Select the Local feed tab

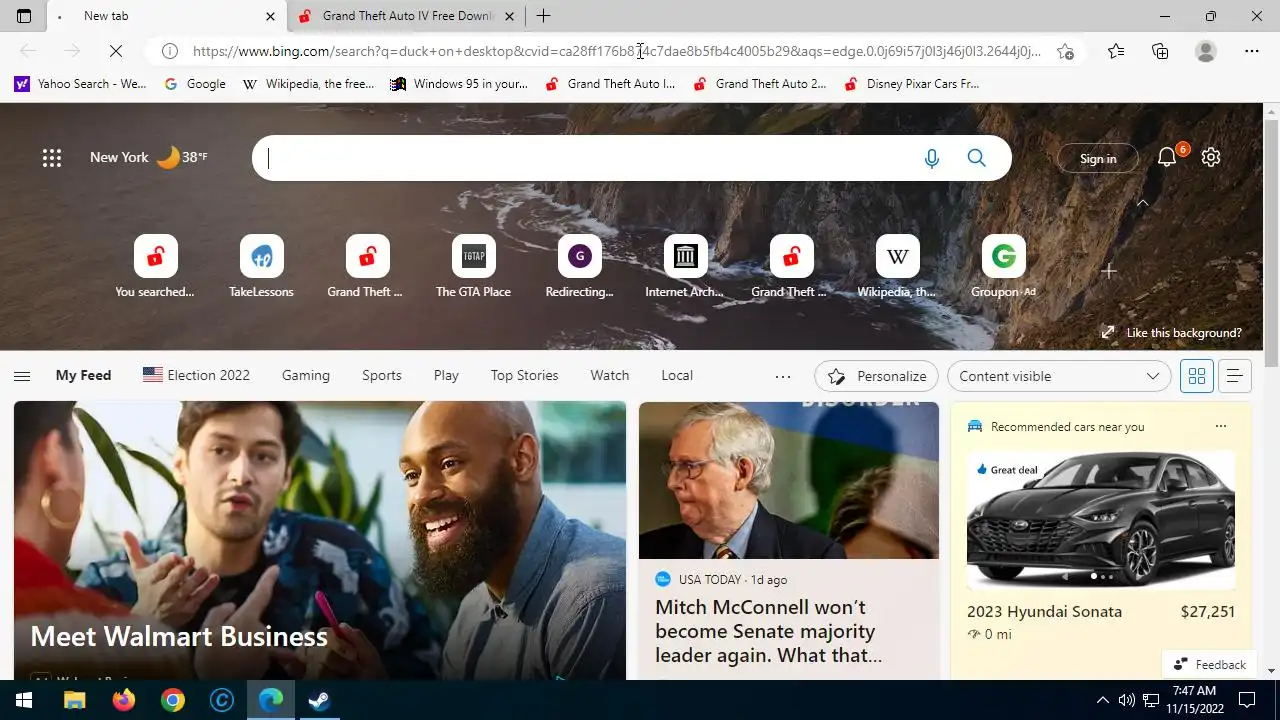pyautogui.click(x=677, y=375)
